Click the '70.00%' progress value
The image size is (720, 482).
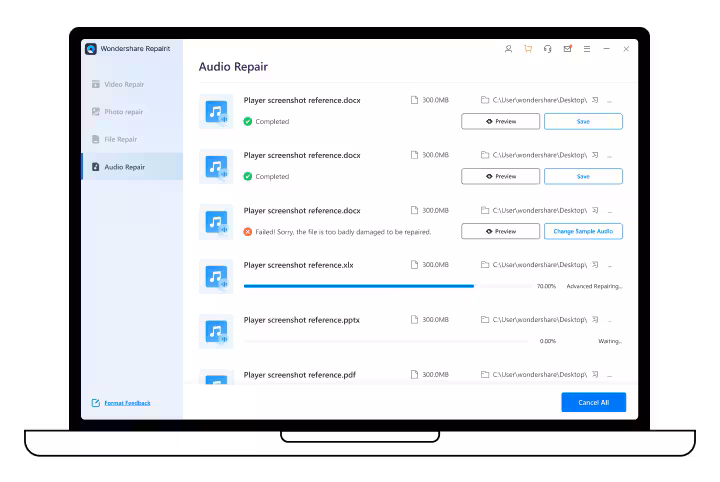(x=546, y=286)
